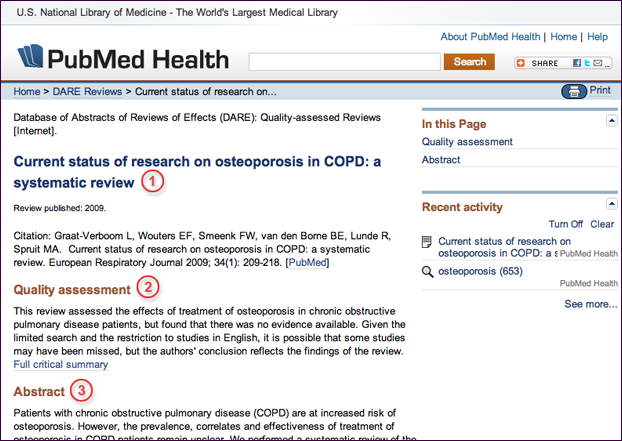622x441 pixels.
Task: Click the printer icon
Action: point(574,92)
